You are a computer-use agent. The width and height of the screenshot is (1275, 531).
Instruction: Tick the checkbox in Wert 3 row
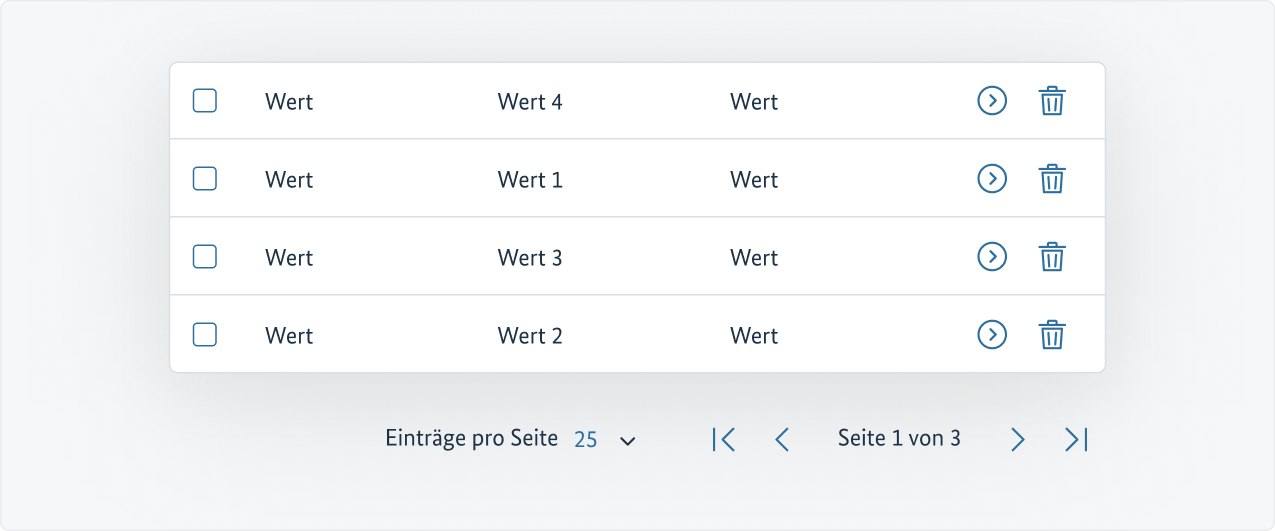[204, 256]
